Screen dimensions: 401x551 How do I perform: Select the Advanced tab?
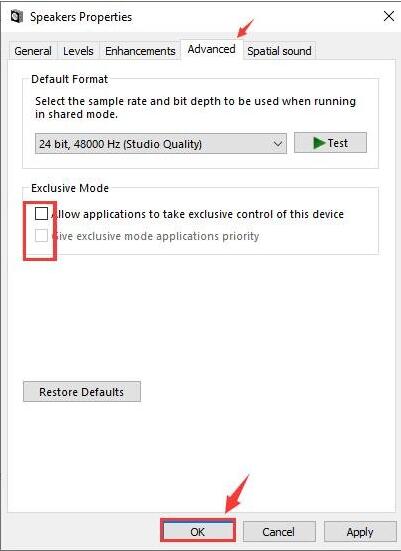211,49
